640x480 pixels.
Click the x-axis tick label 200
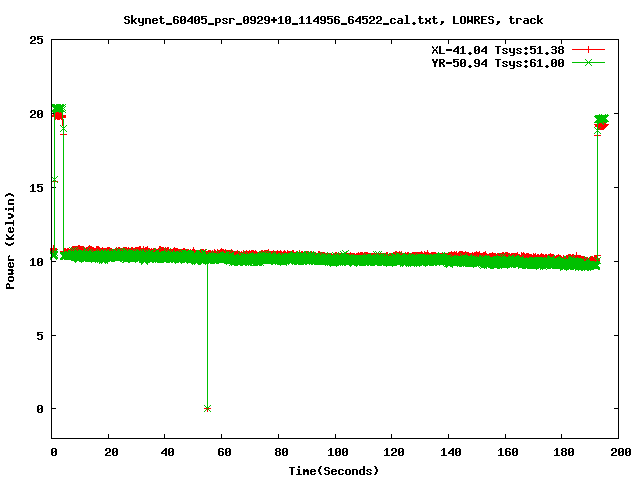621,452
